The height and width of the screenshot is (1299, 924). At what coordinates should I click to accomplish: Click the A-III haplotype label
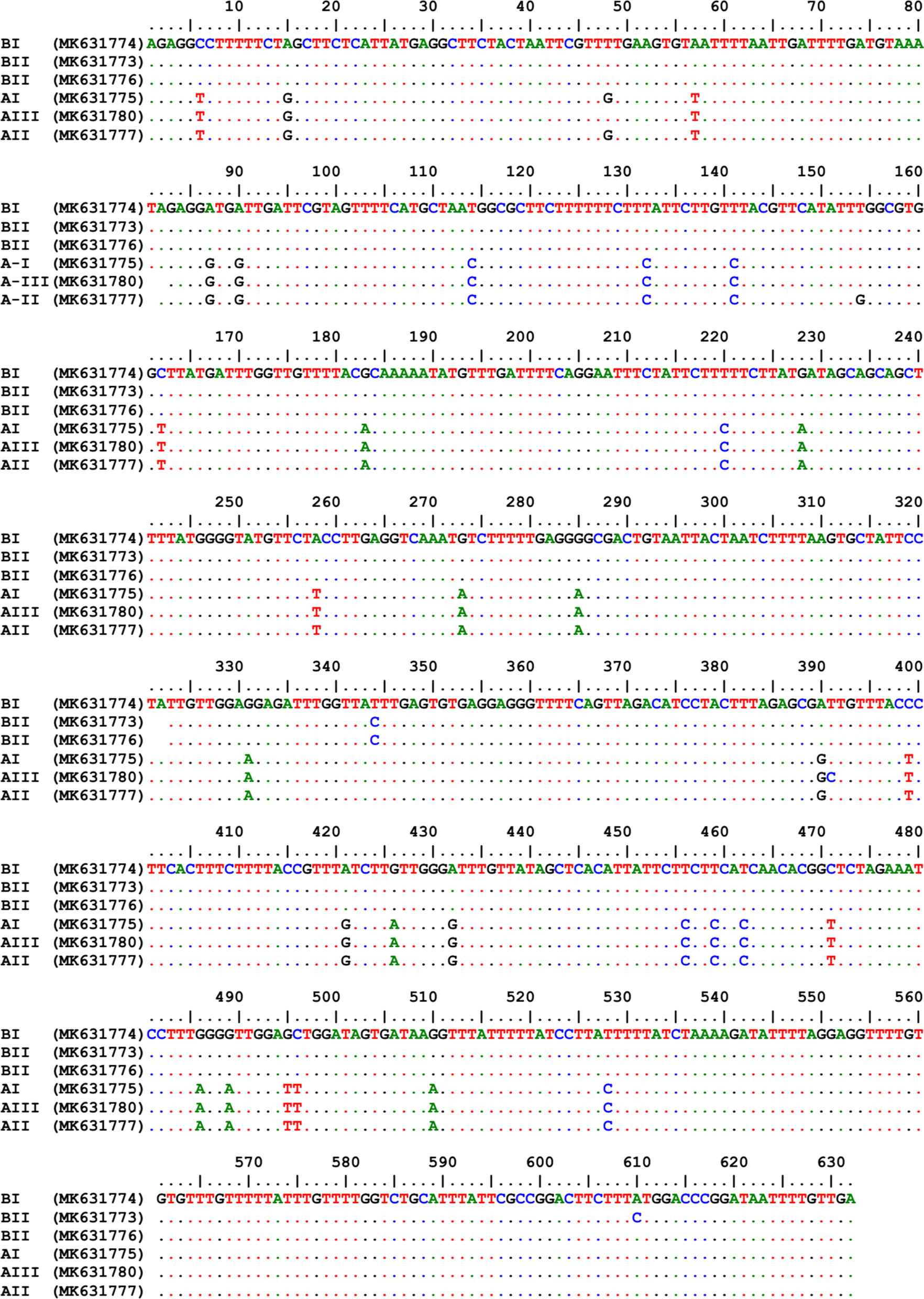(x=25, y=282)
